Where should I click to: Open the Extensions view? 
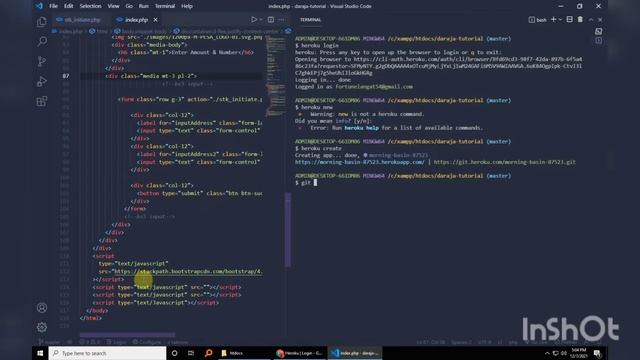42,101
